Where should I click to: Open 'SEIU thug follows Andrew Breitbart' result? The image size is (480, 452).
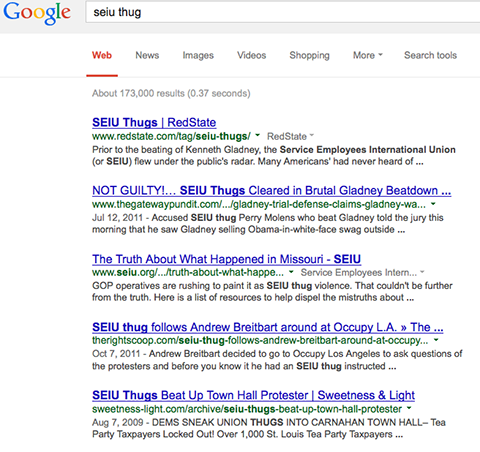(x=268, y=327)
